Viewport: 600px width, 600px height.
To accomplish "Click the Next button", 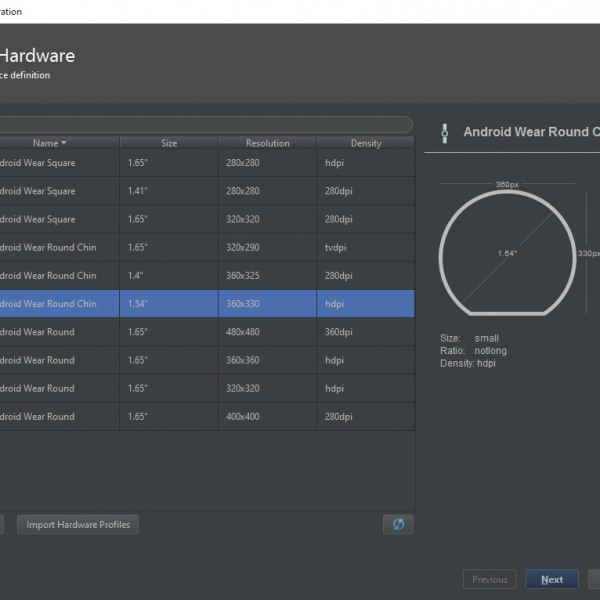I will tap(552, 579).
